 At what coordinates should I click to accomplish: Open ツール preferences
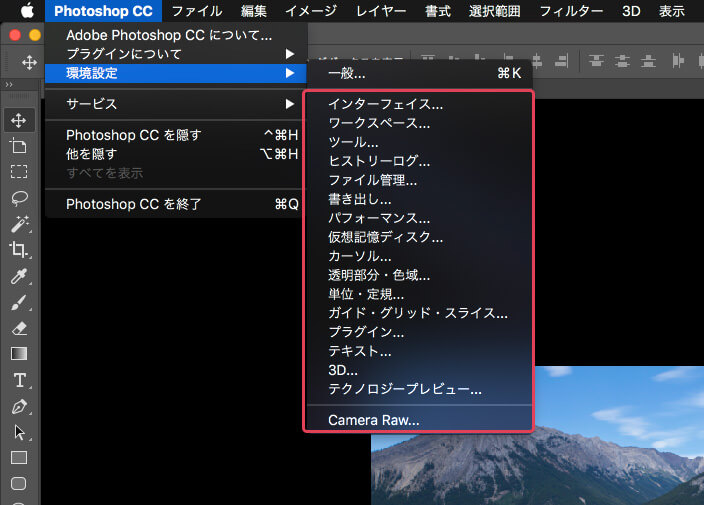420,142
